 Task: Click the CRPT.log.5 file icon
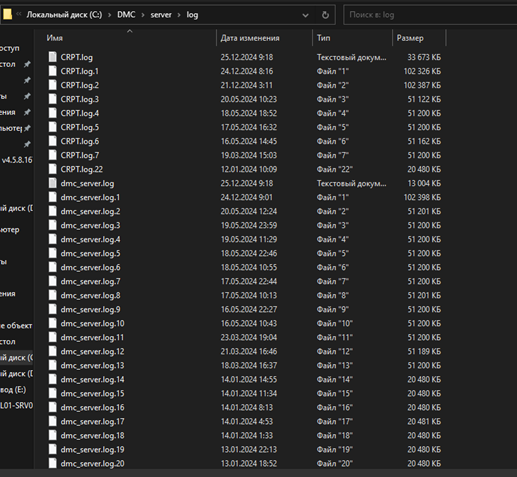(x=52, y=127)
